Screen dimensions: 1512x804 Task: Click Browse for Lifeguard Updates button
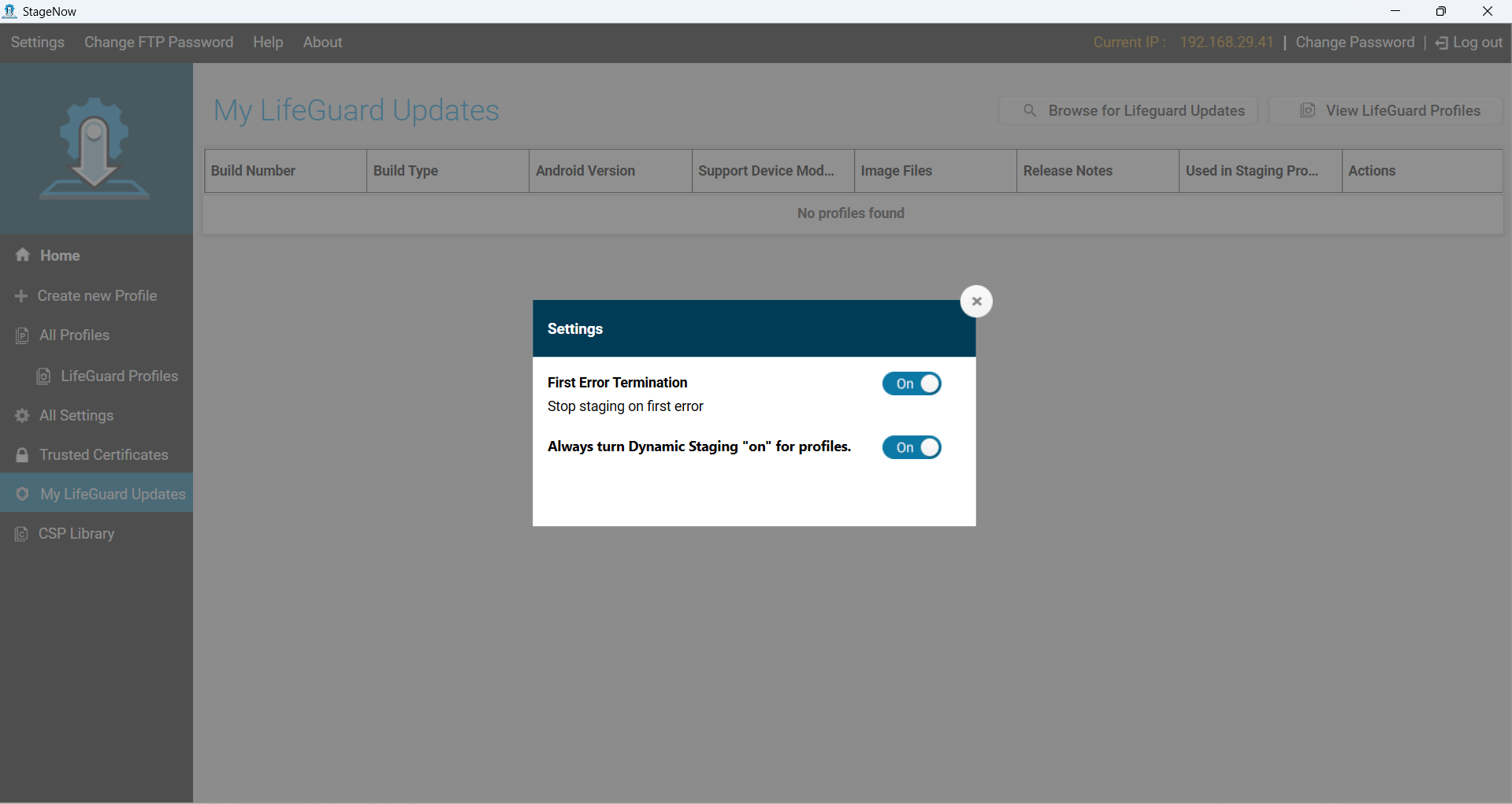(1128, 110)
